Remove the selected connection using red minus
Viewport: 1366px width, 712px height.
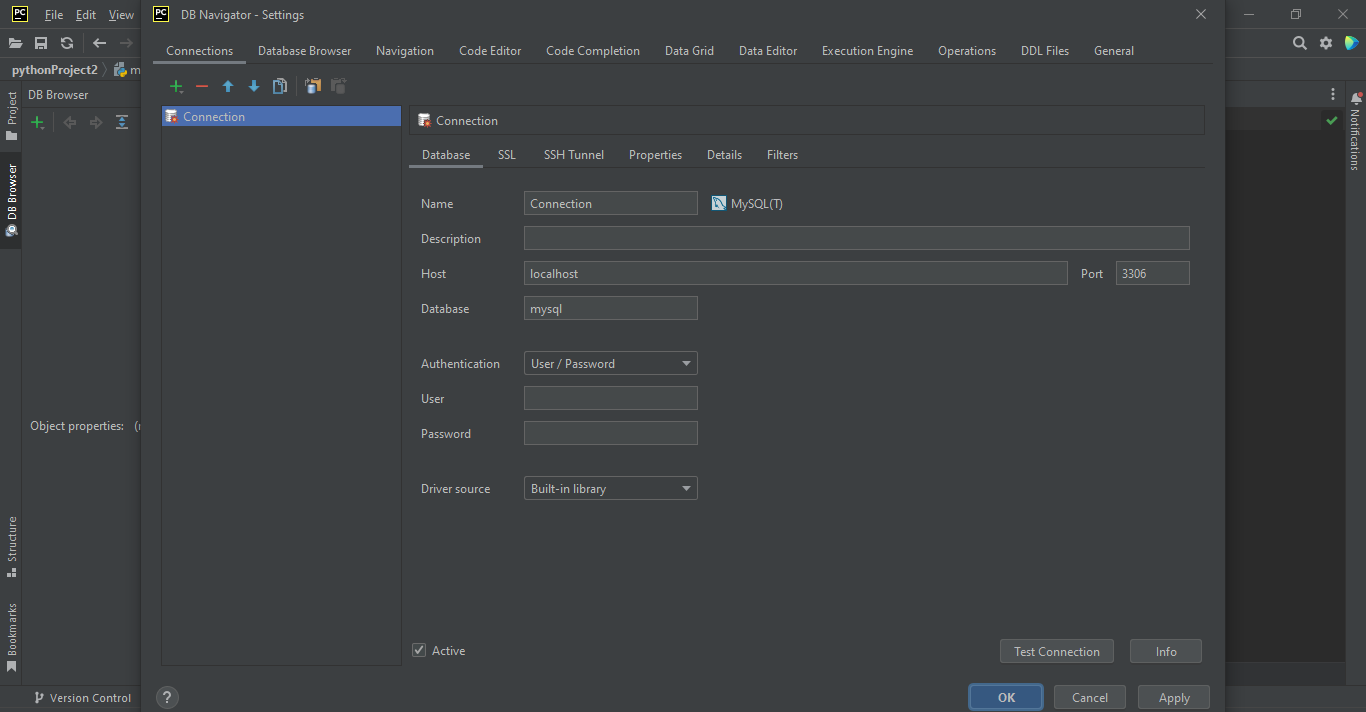coord(201,86)
